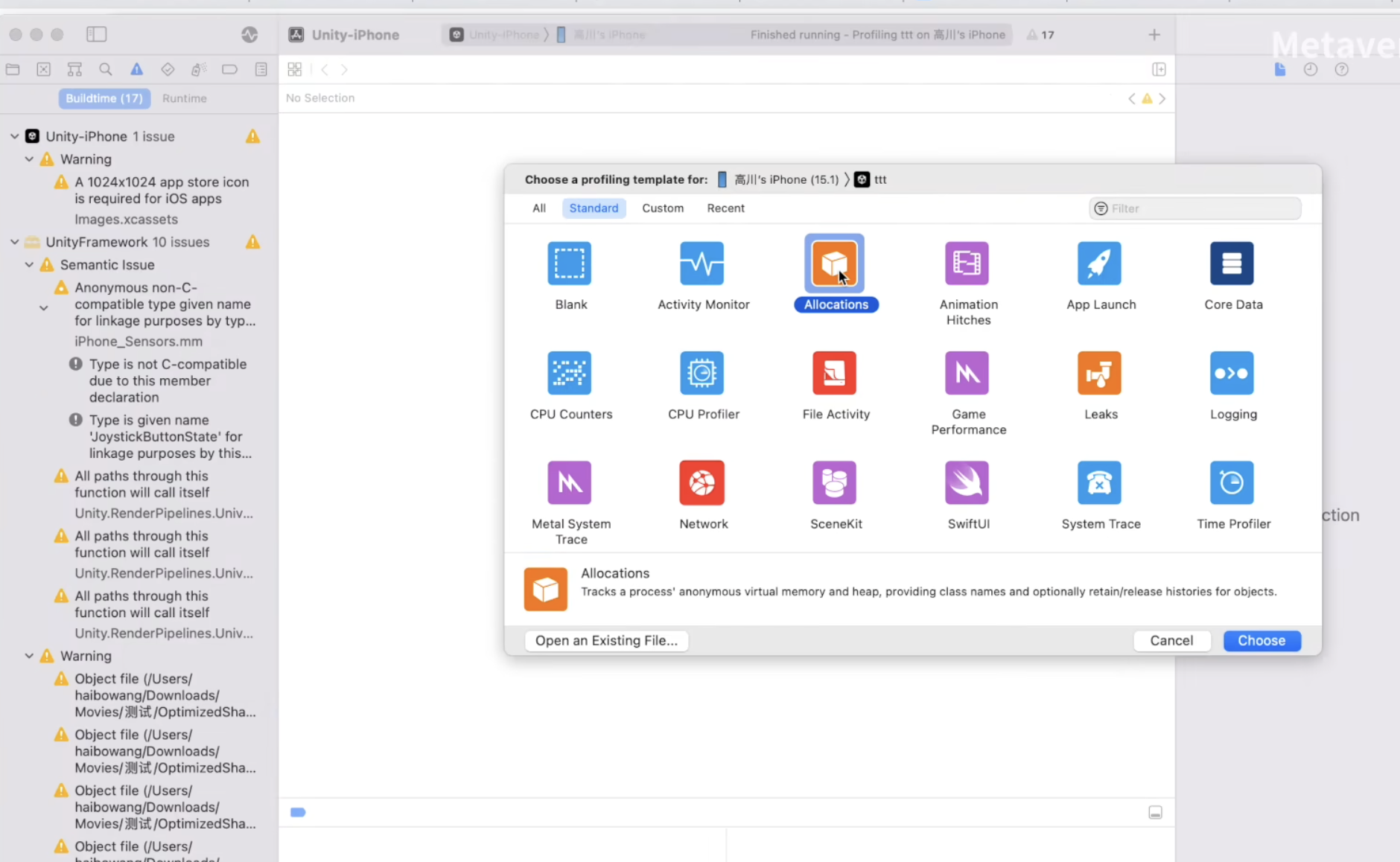Collapse the first Warning group under Unity-iPhone
1400x862 pixels.
(x=29, y=159)
